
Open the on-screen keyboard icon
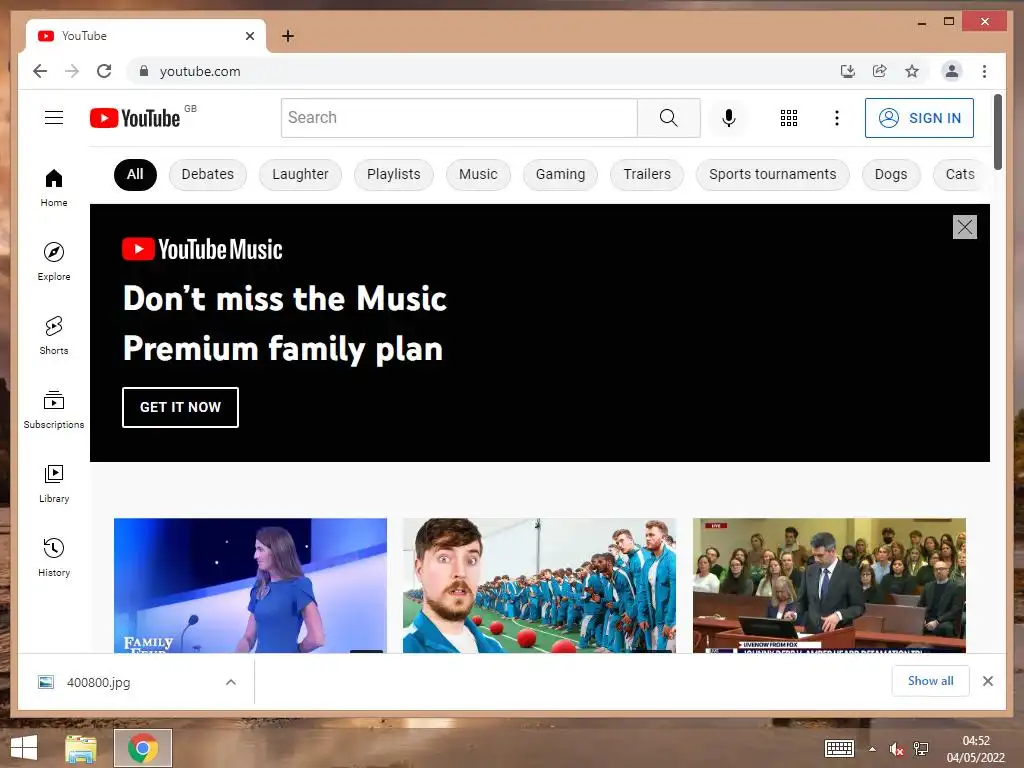pos(839,748)
